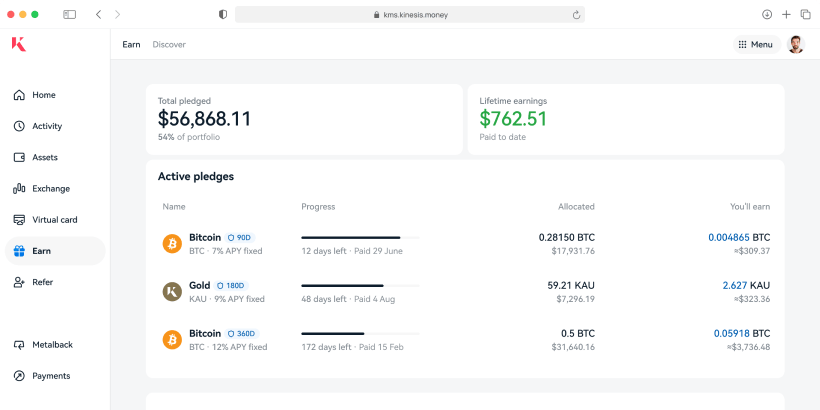
Task: Click the 180D lock badge on Gold
Action: pos(231,286)
